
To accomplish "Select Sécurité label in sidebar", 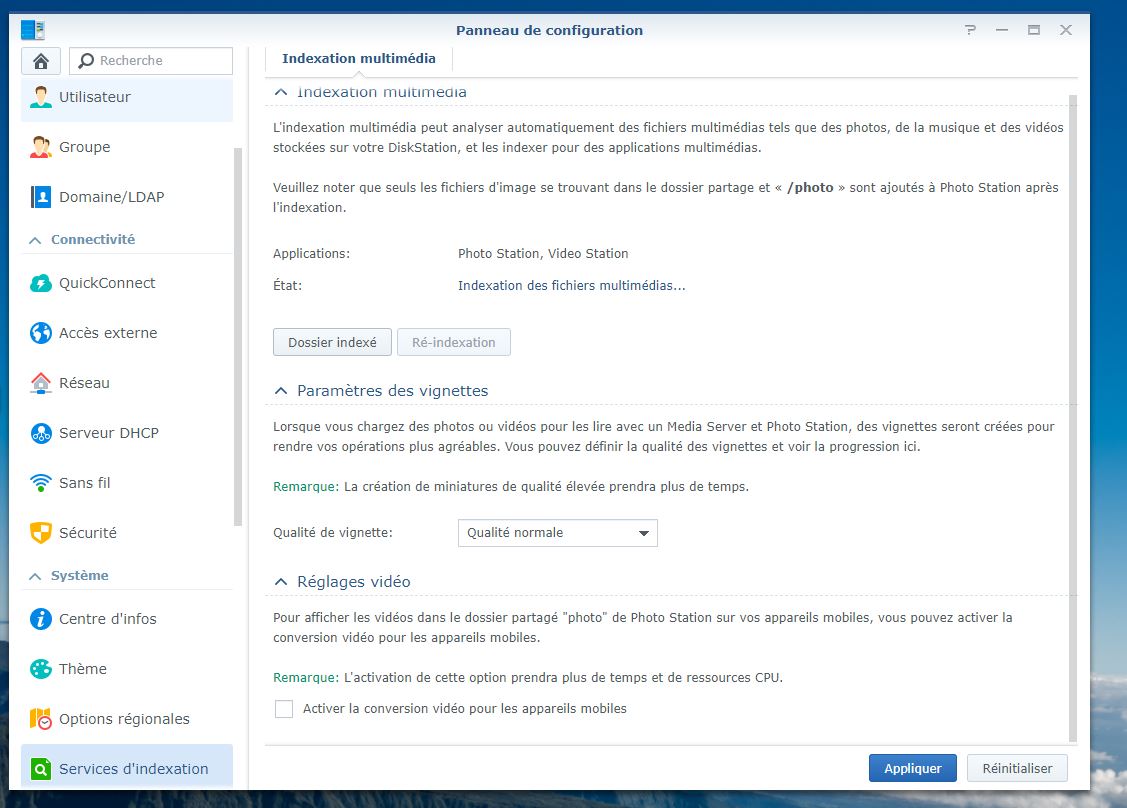I will click(x=88, y=533).
